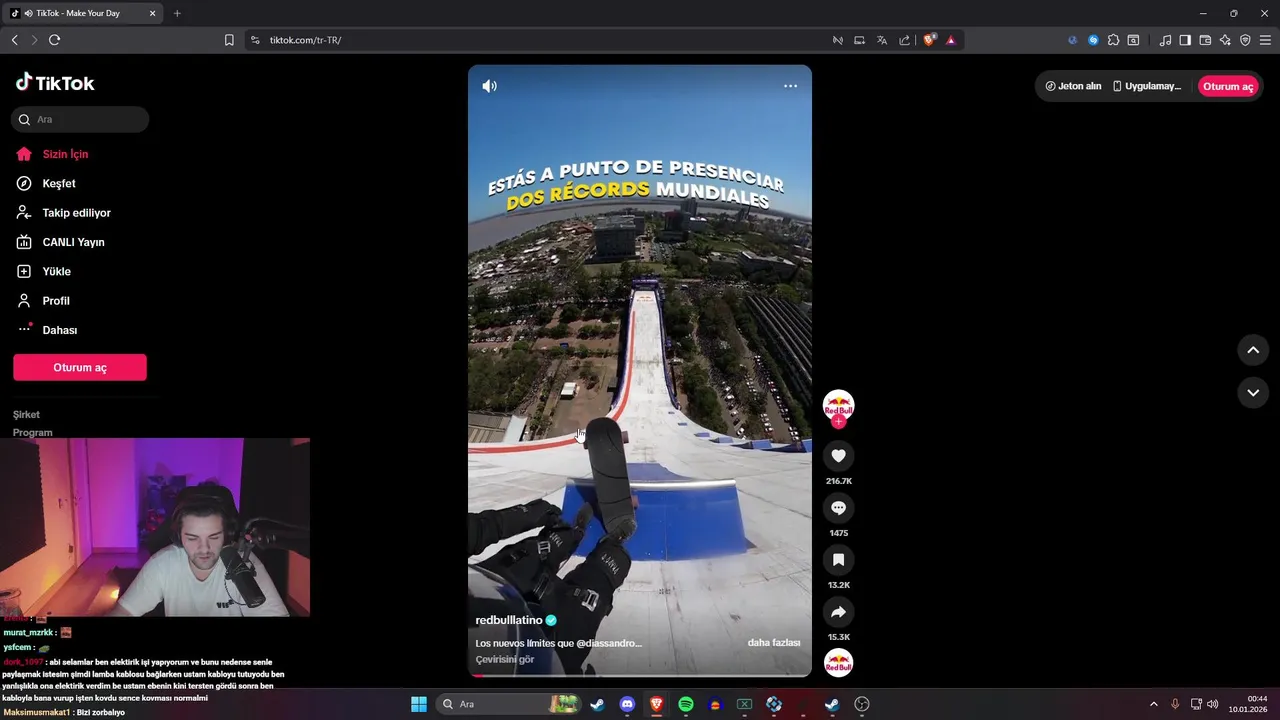Expand the 'Şirket' footer section

(x=27, y=415)
